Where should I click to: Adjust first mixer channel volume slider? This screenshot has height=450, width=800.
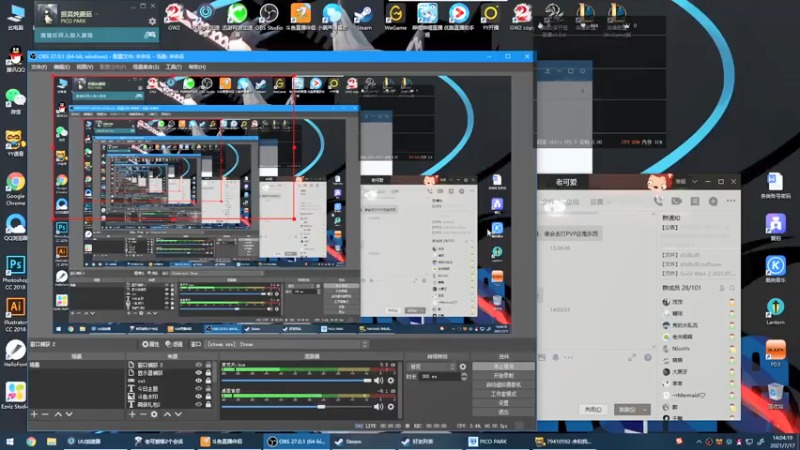point(296,380)
